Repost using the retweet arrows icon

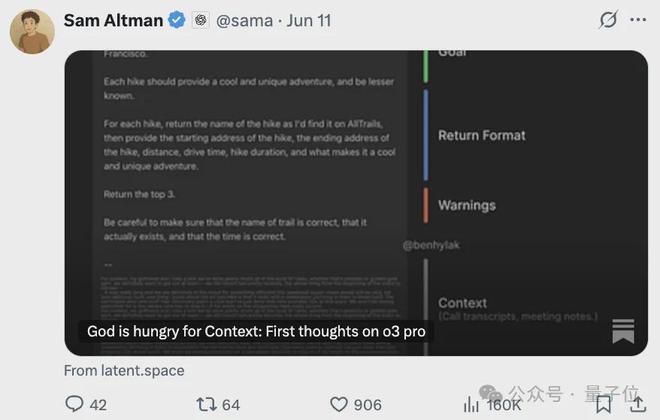click(x=206, y=404)
